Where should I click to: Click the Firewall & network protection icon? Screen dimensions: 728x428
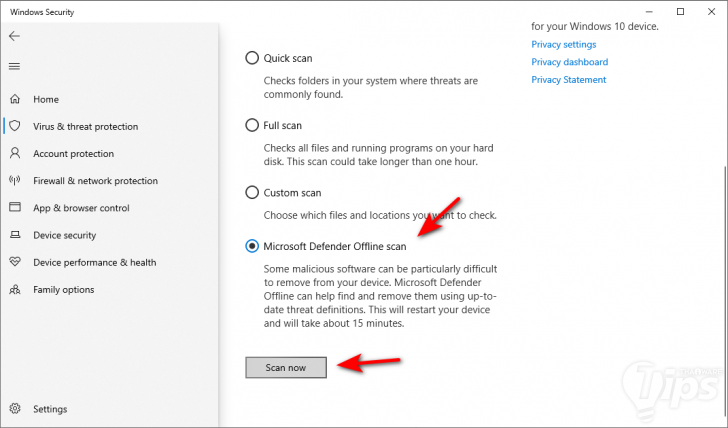click(14, 181)
